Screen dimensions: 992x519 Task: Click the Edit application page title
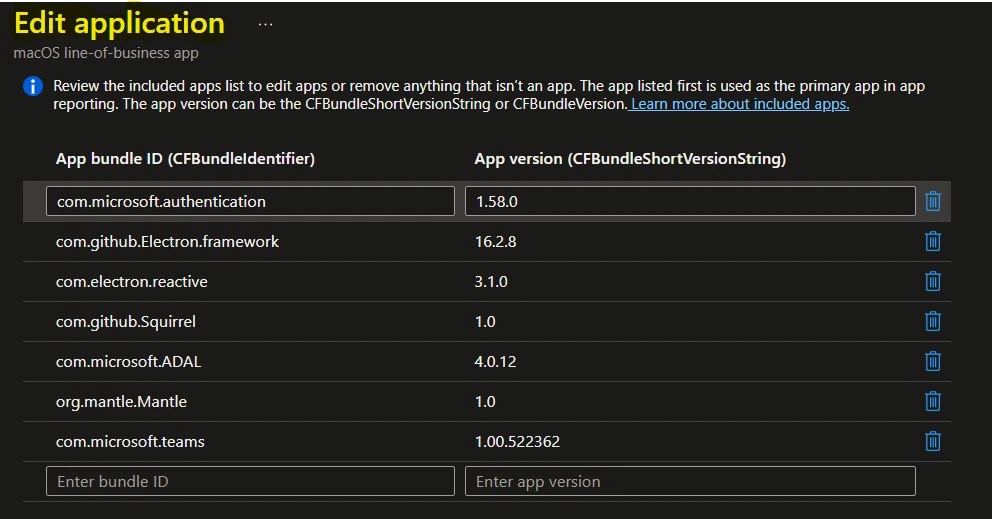tap(120, 23)
